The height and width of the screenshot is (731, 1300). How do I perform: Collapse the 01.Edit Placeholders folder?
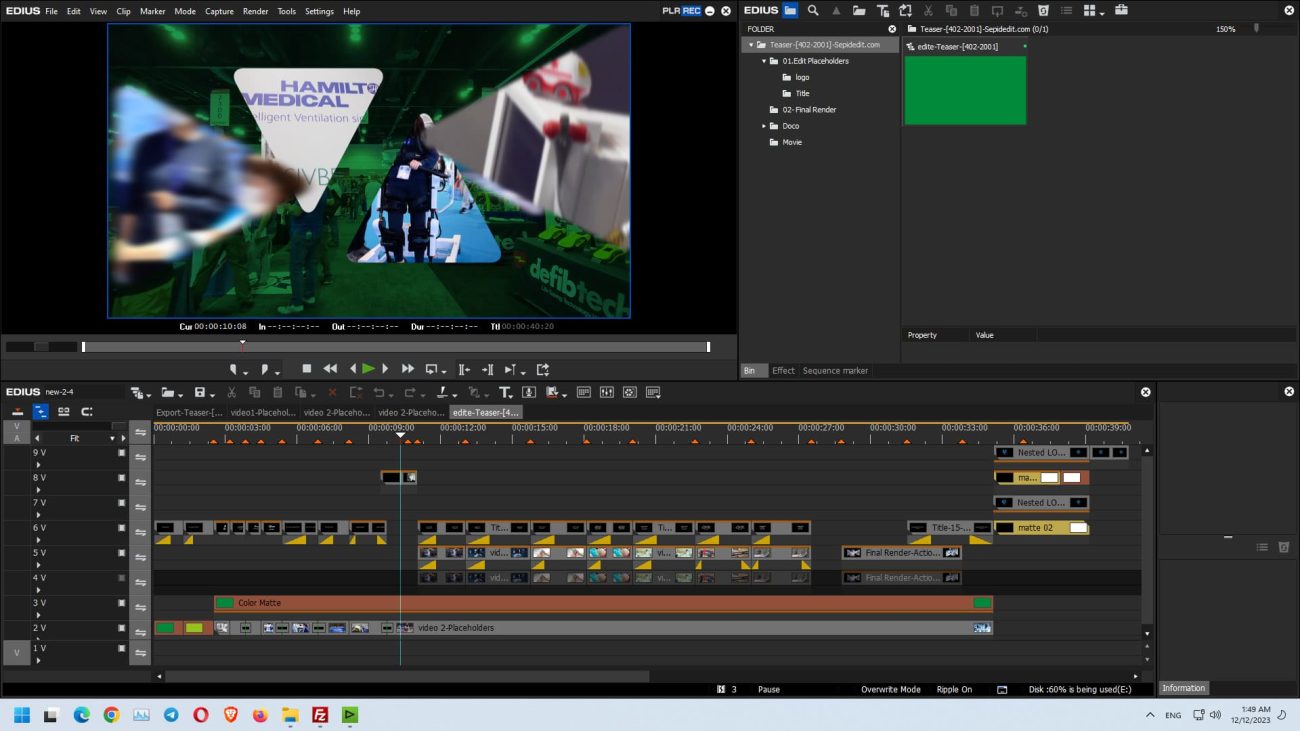764,61
